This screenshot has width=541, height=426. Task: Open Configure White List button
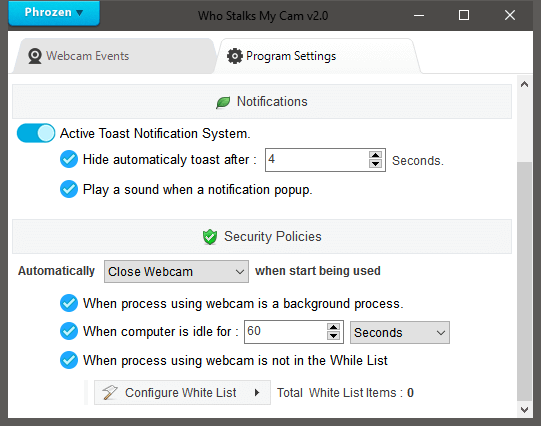[182, 393]
